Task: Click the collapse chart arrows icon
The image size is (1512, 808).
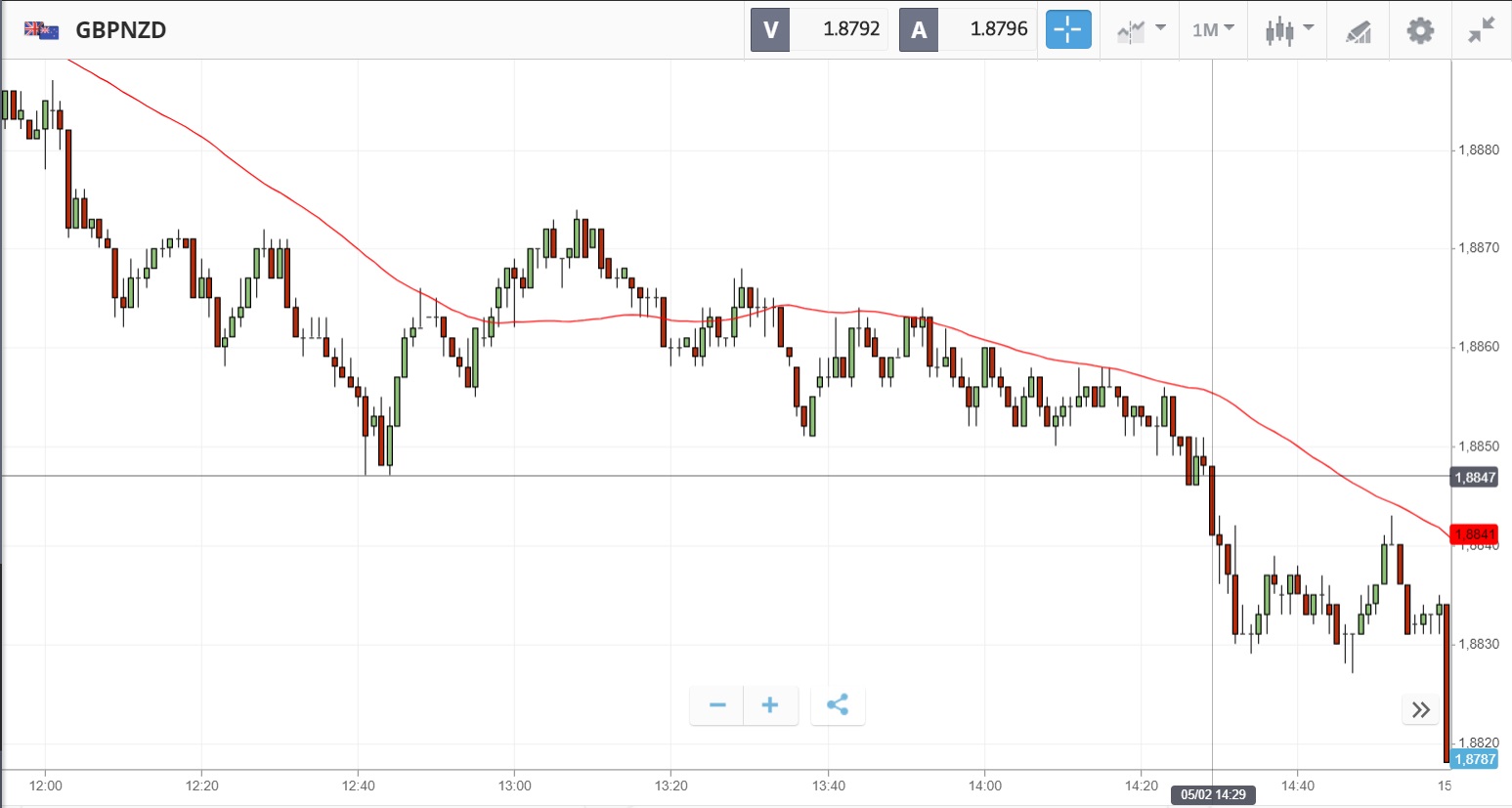Action: (x=1482, y=30)
